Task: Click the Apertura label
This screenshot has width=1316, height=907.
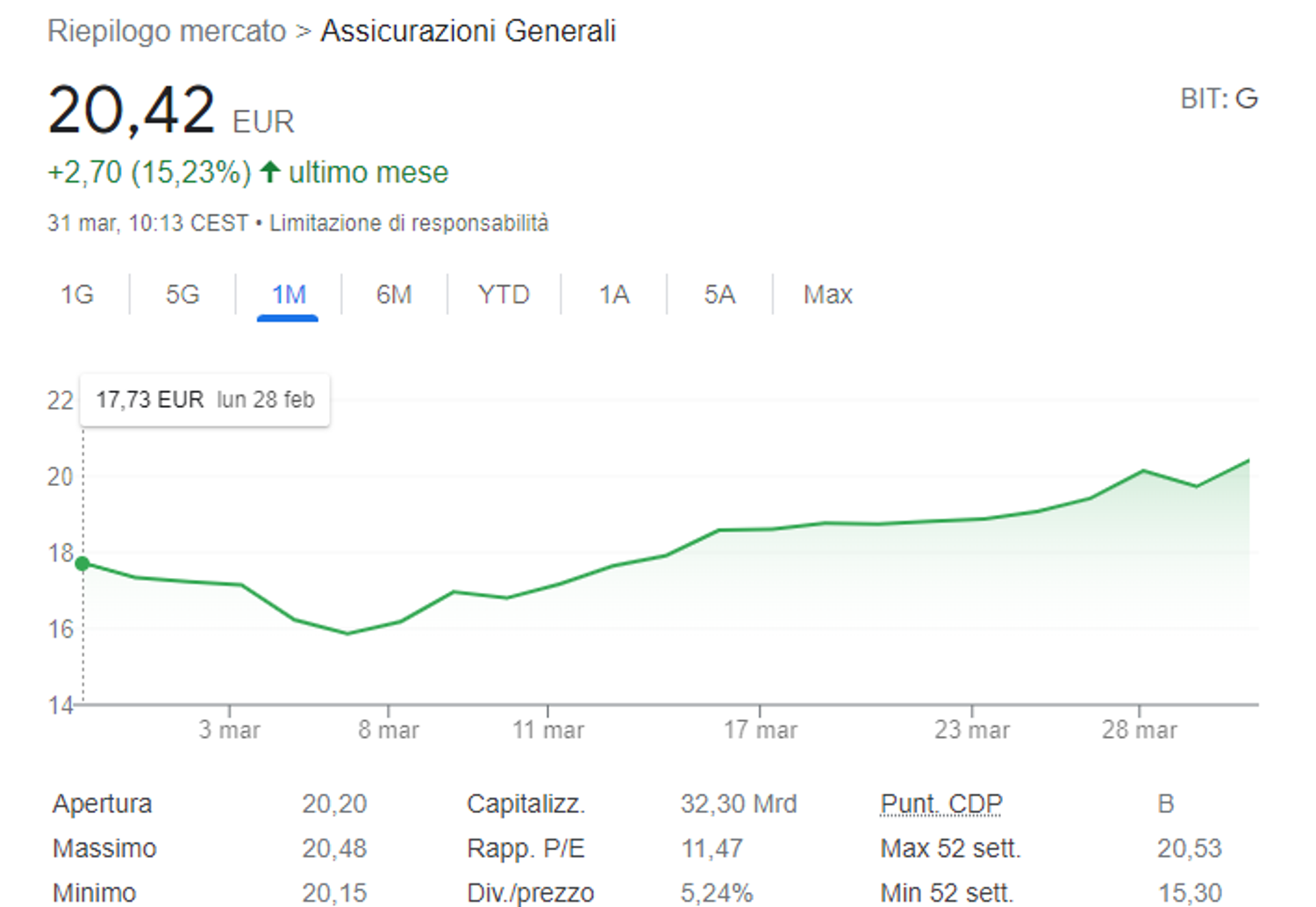Action: click(103, 803)
